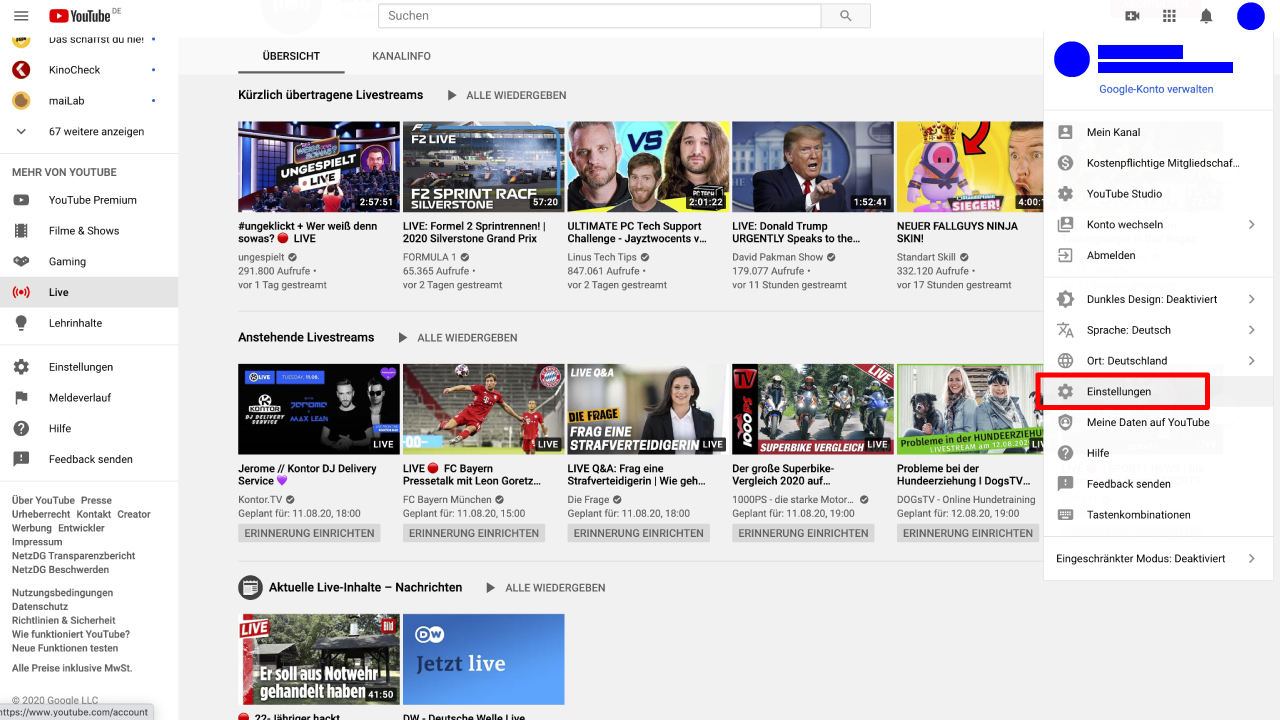Click the YouTube logo
The width and height of the screenshot is (1280, 720).
[79, 16]
